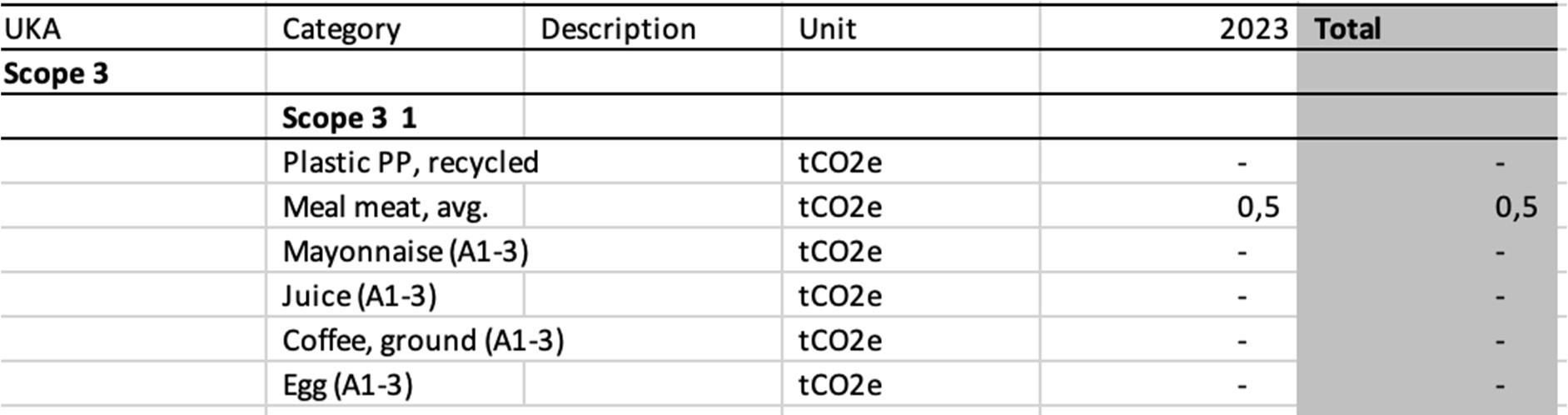Select the Plastic PP, recycled cell
Image resolution: width=1568 pixels, height=415 pixels.
[411, 162]
